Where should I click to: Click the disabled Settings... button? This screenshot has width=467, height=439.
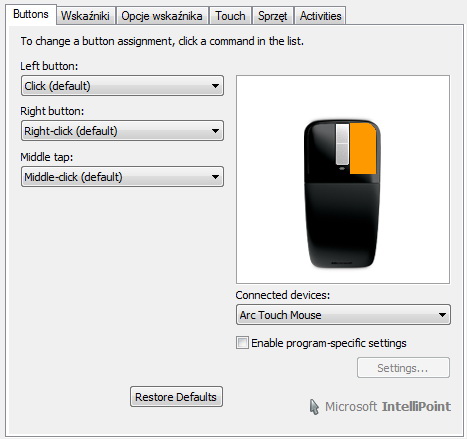pyautogui.click(x=403, y=368)
